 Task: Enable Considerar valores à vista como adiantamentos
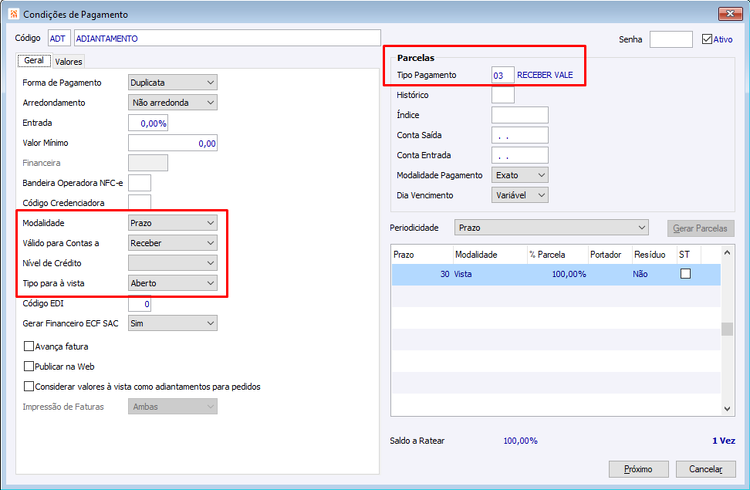pyautogui.click(x=29, y=386)
